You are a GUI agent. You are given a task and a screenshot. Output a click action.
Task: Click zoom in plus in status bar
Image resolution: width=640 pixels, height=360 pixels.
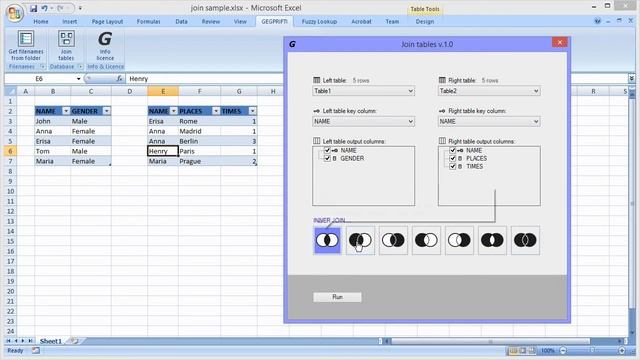[x=622, y=351]
